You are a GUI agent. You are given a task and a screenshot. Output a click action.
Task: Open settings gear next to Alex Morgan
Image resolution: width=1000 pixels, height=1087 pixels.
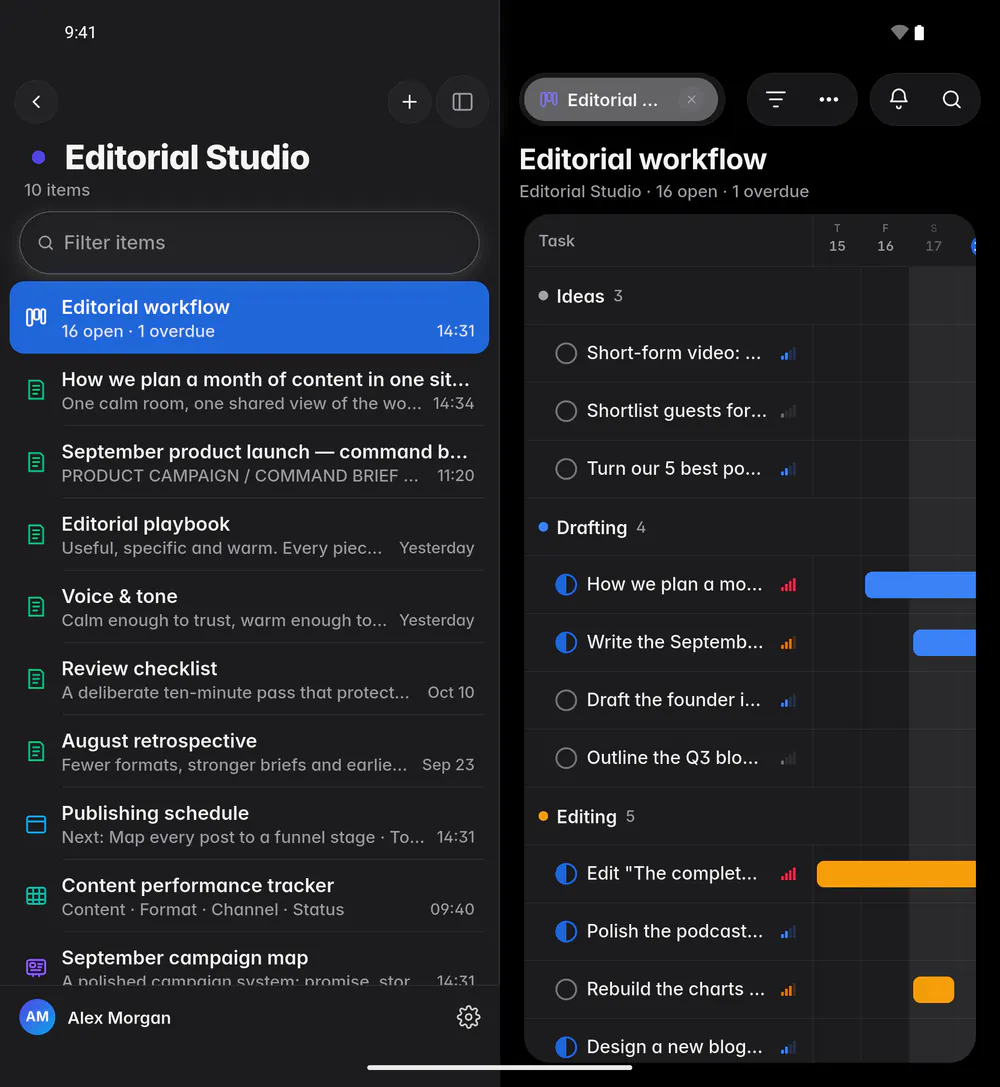[468, 1017]
